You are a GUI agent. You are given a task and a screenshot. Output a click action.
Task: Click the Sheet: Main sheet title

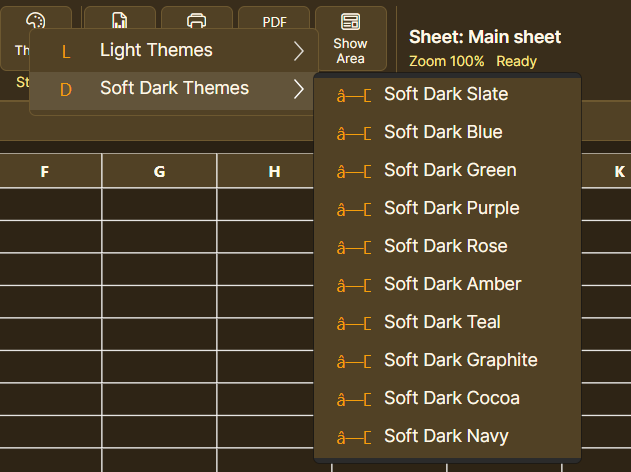point(485,37)
